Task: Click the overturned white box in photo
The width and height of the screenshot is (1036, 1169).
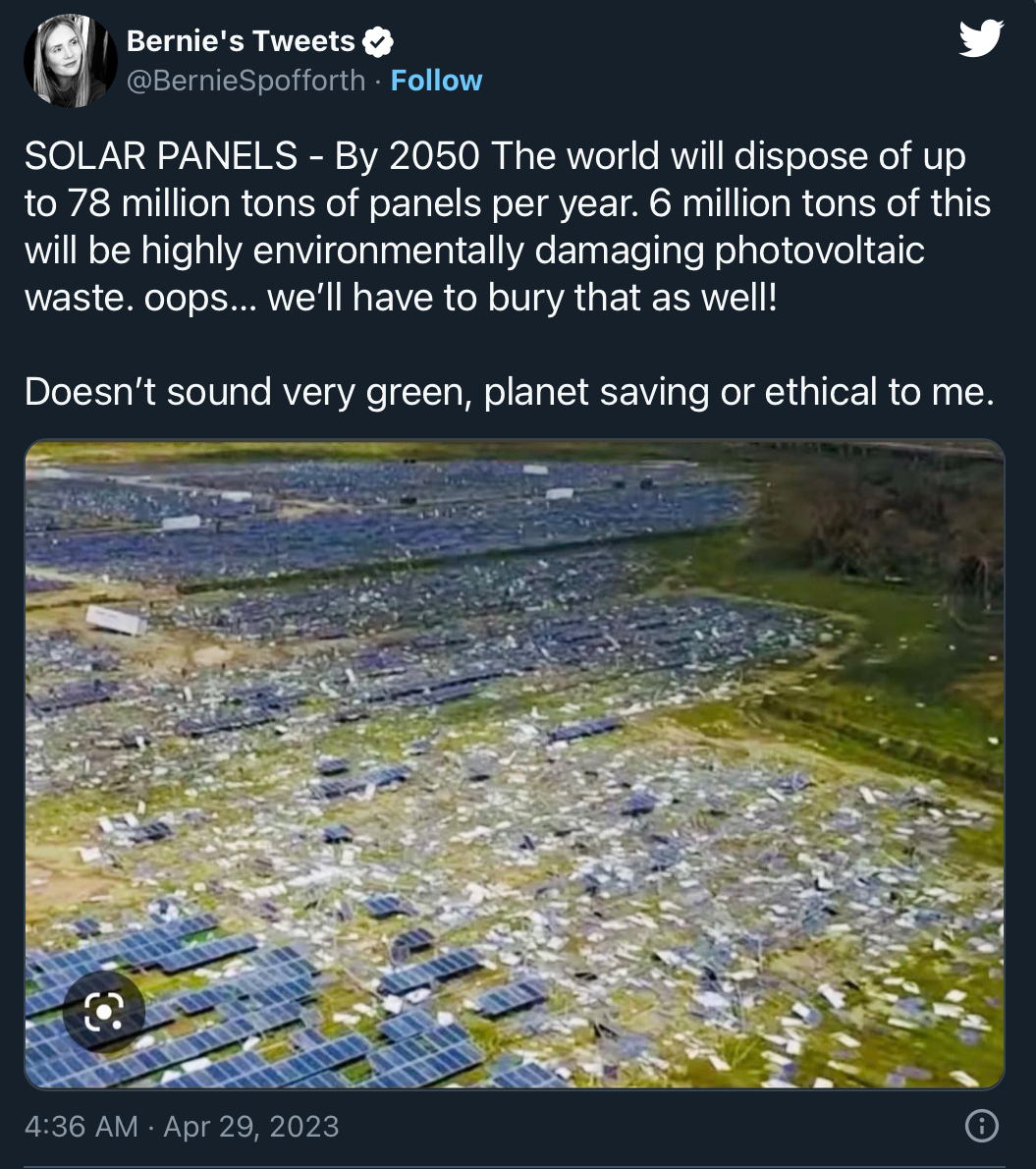Action: [116, 619]
